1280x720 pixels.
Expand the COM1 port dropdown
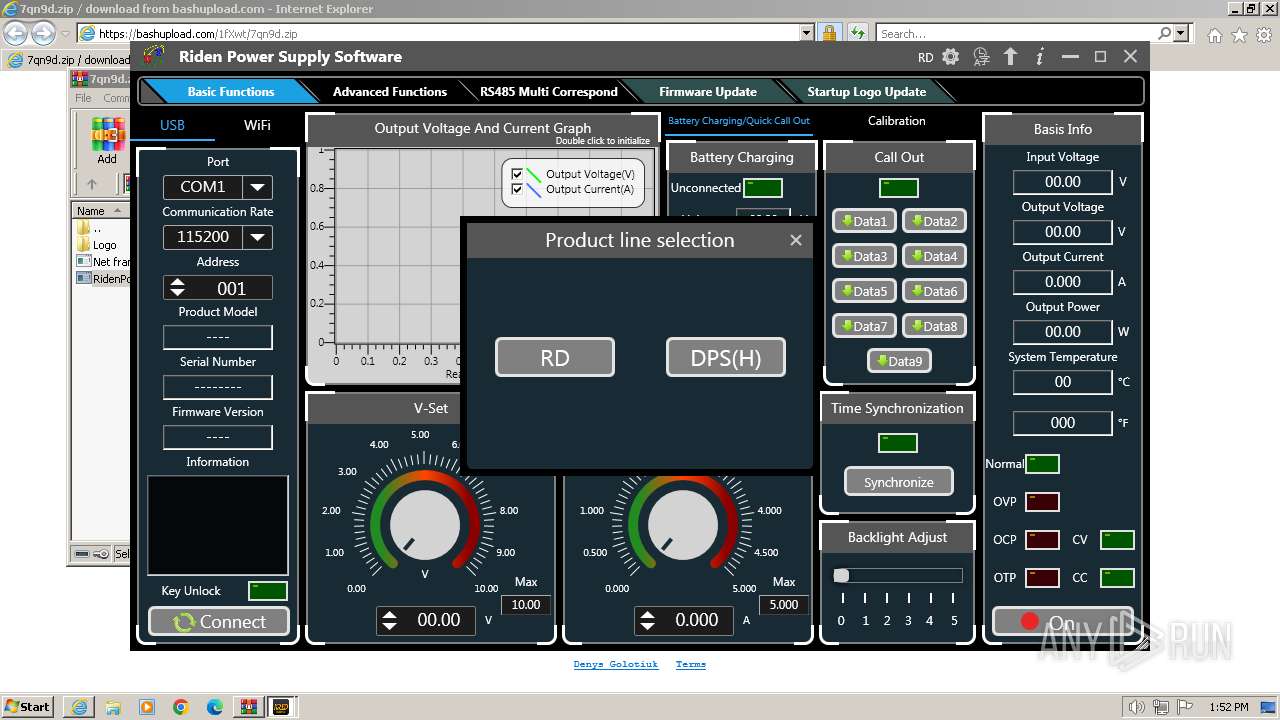tap(257, 187)
